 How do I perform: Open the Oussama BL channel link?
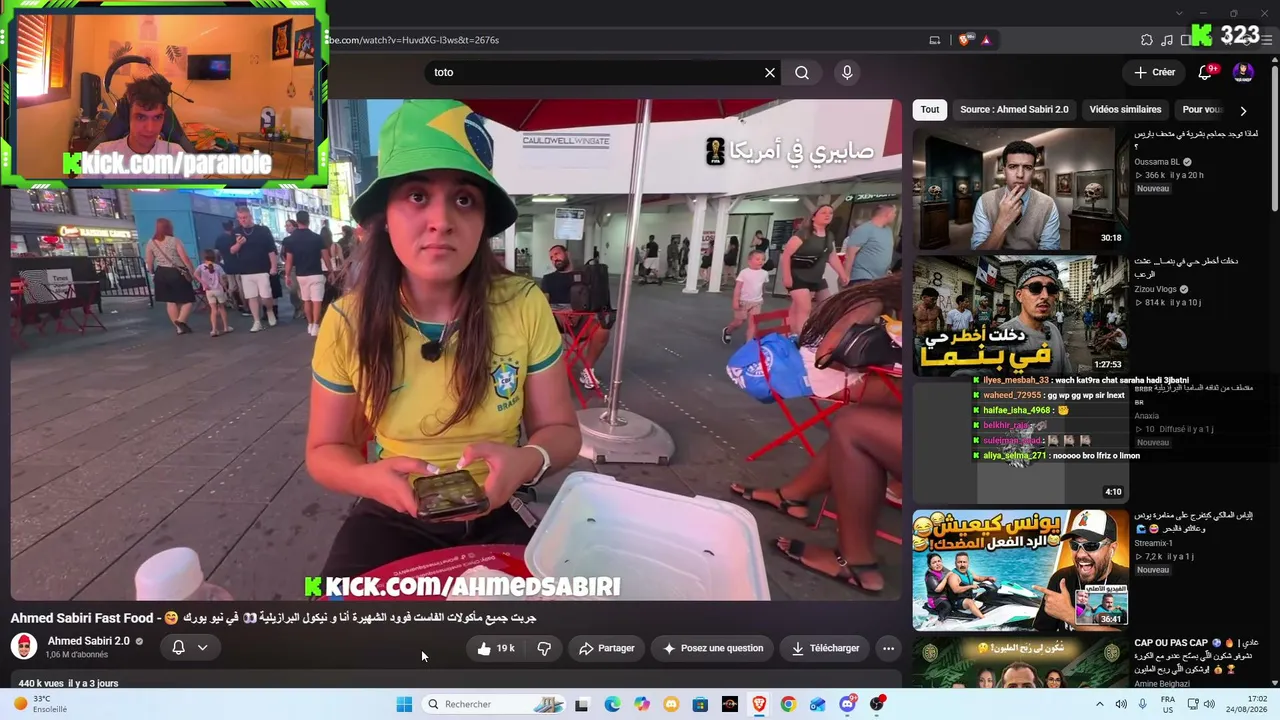click(x=1157, y=162)
